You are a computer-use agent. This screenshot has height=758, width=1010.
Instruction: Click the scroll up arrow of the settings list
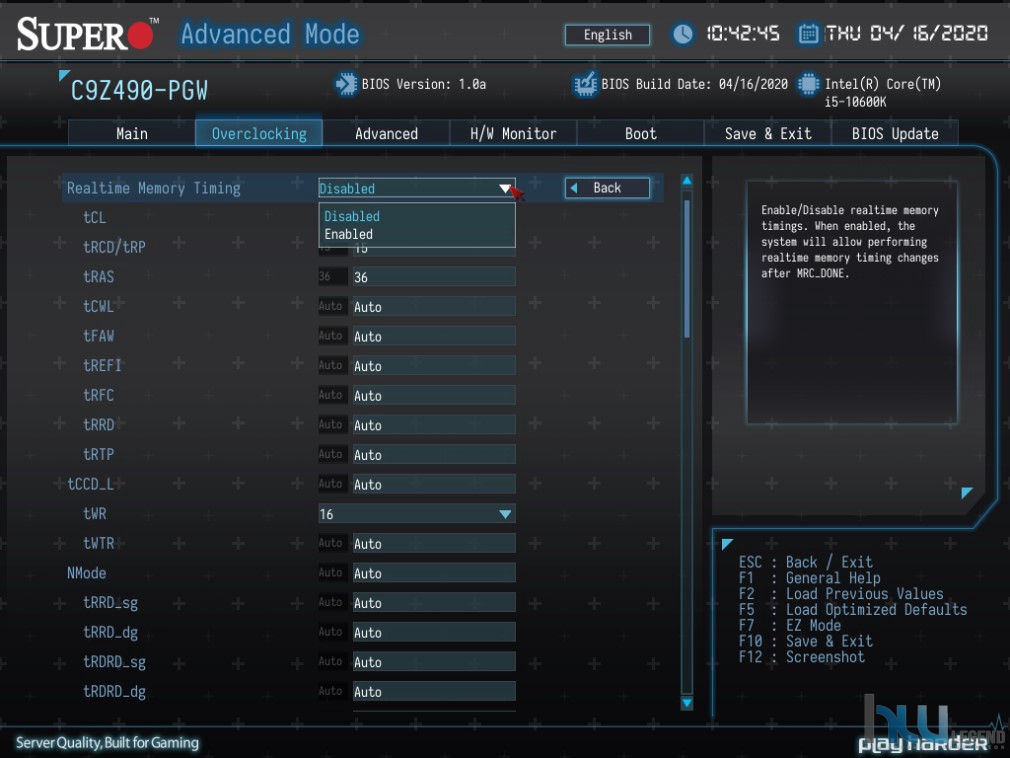point(687,181)
